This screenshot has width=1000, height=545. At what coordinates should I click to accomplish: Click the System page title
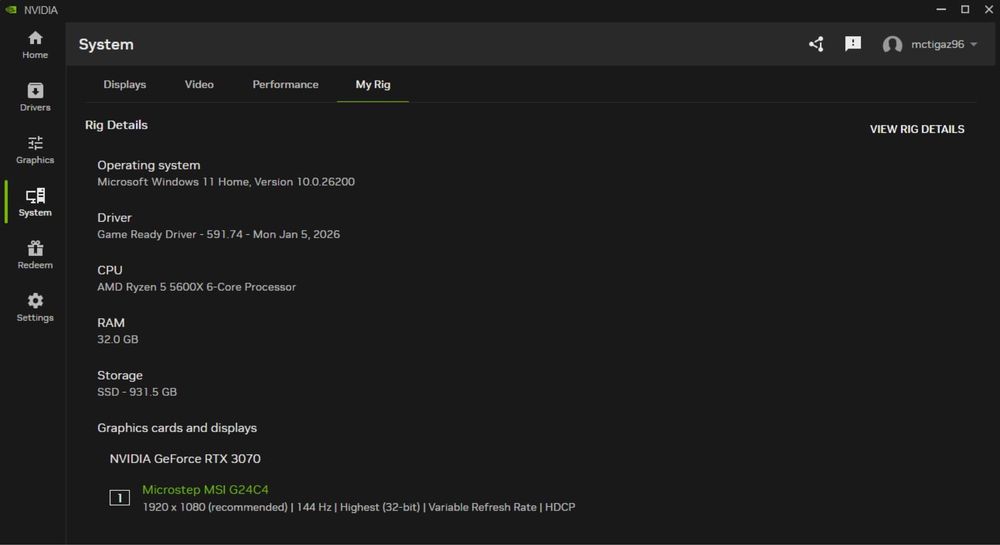(106, 44)
